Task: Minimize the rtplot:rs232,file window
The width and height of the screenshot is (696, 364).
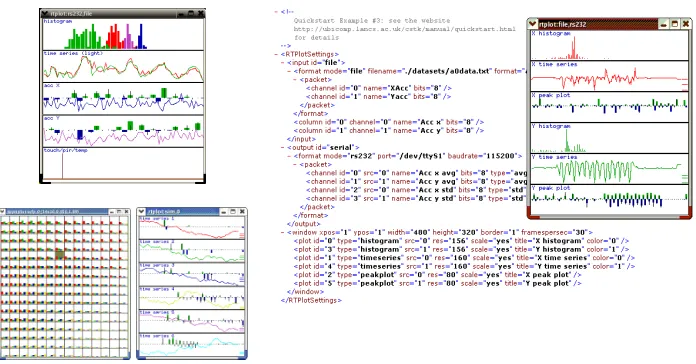Action: pos(182,14)
